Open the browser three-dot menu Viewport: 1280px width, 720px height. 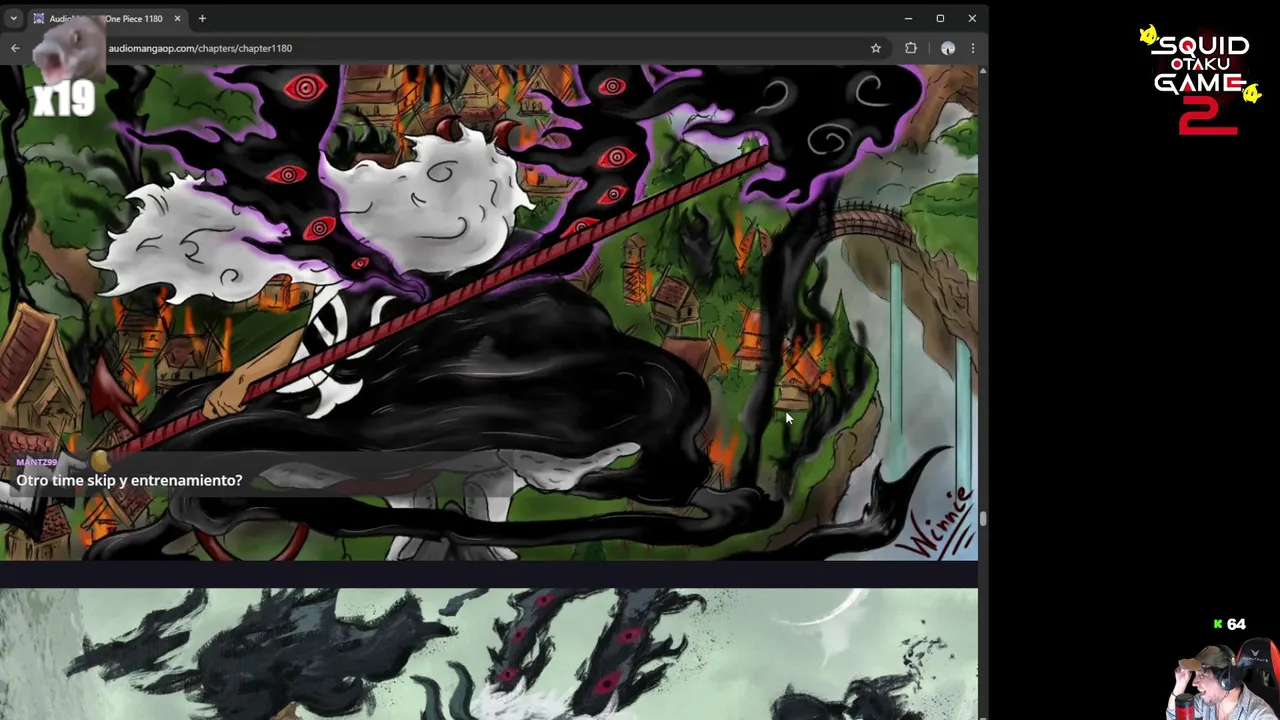(x=973, y=48)
